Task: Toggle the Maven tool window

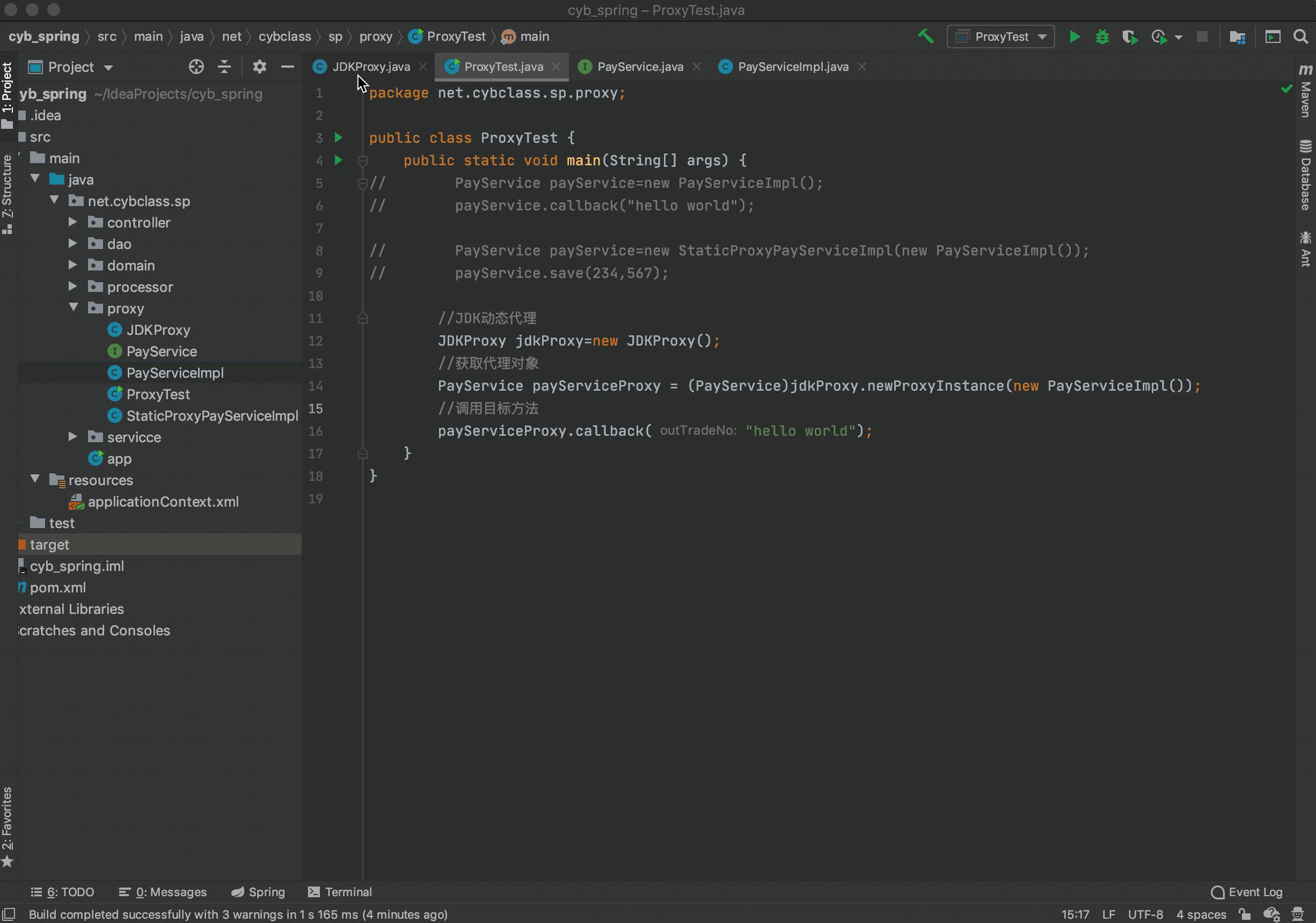Action: (1305, 92)
